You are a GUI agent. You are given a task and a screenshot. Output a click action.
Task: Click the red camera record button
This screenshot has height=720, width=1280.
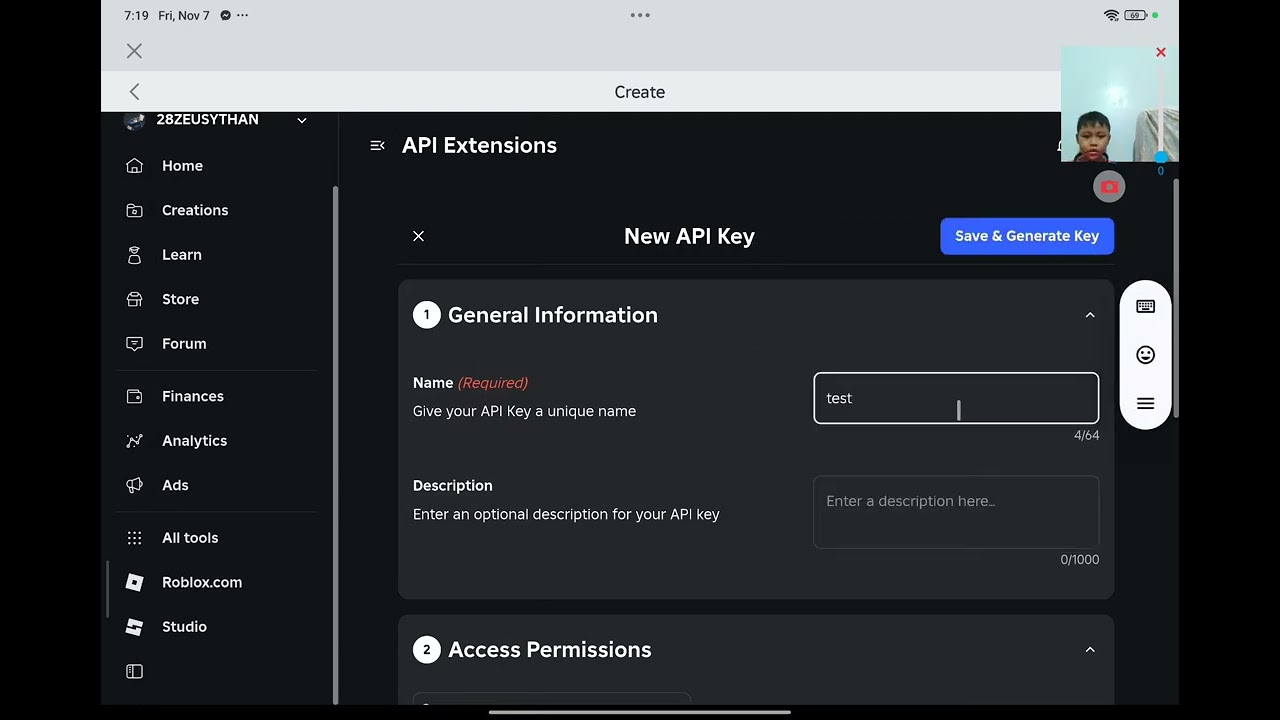pos(1109,187)
